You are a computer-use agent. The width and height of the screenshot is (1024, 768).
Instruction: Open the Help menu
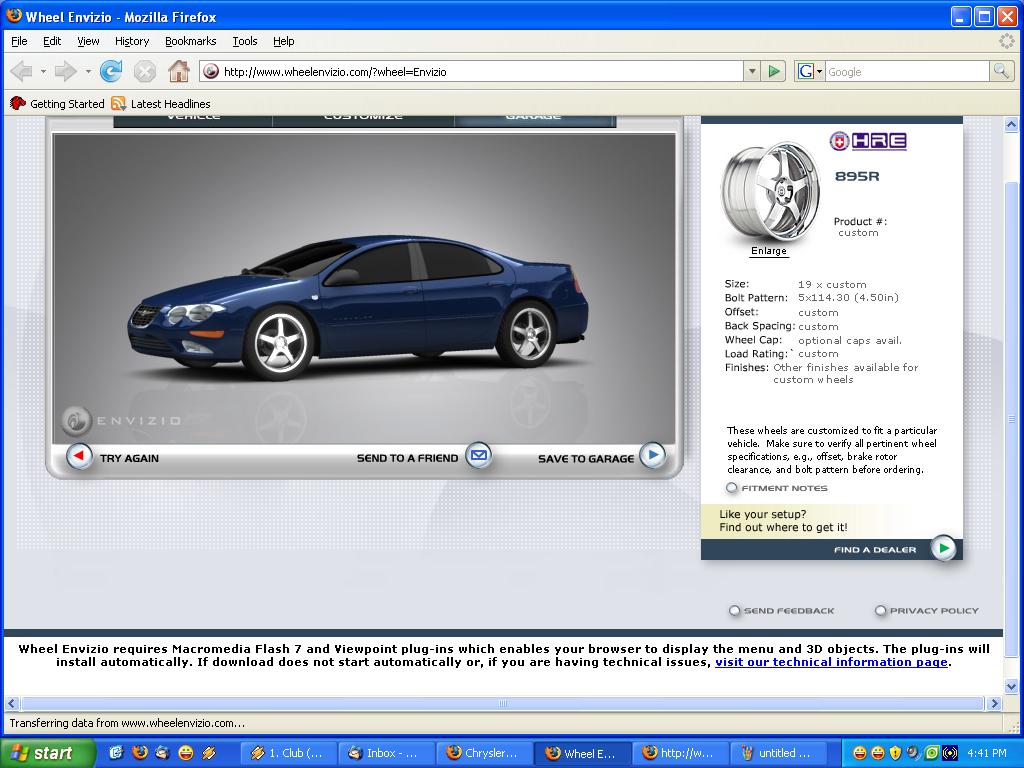click(283, 41)
